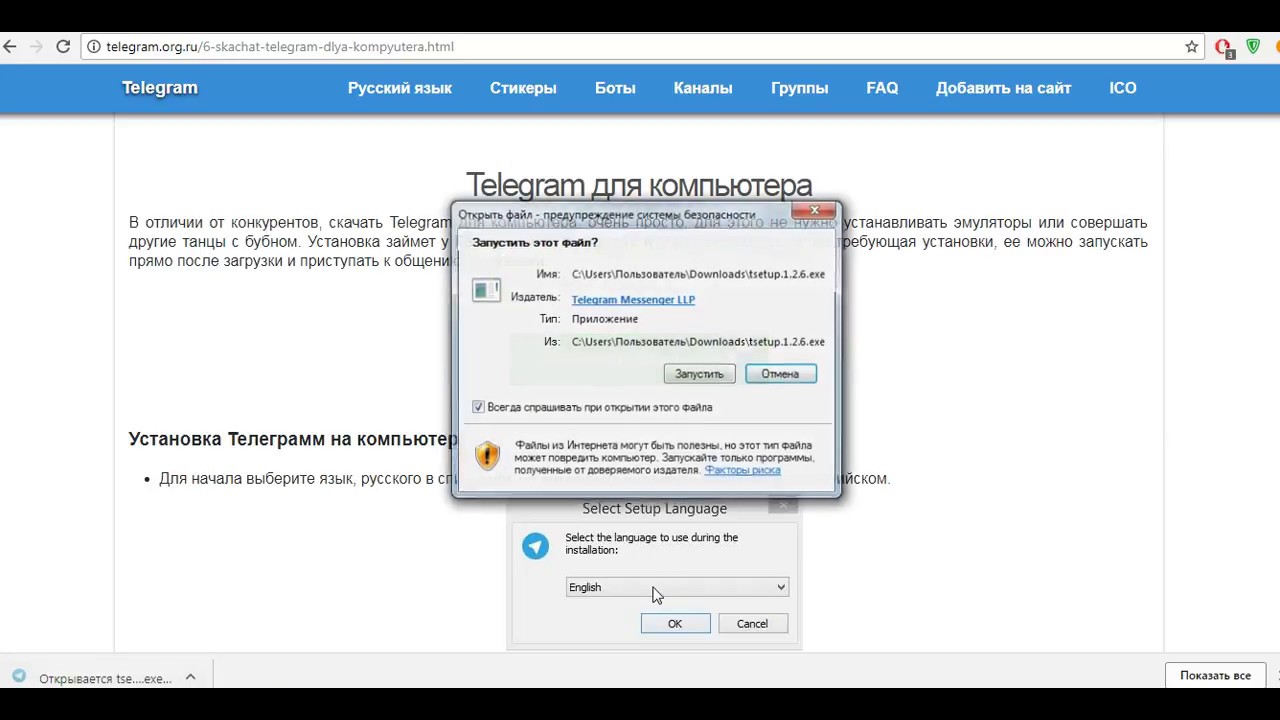1280x720 pixels.
Task: Bookmark this page with the star icon
Action: point(1191,46)
